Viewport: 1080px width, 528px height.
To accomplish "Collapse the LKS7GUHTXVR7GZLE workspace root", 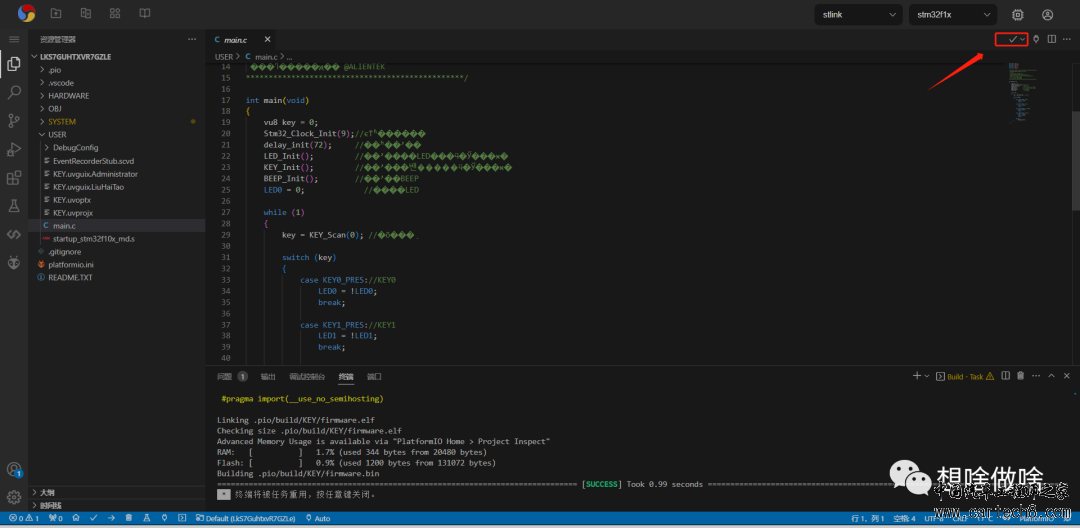I will (116, 56).
